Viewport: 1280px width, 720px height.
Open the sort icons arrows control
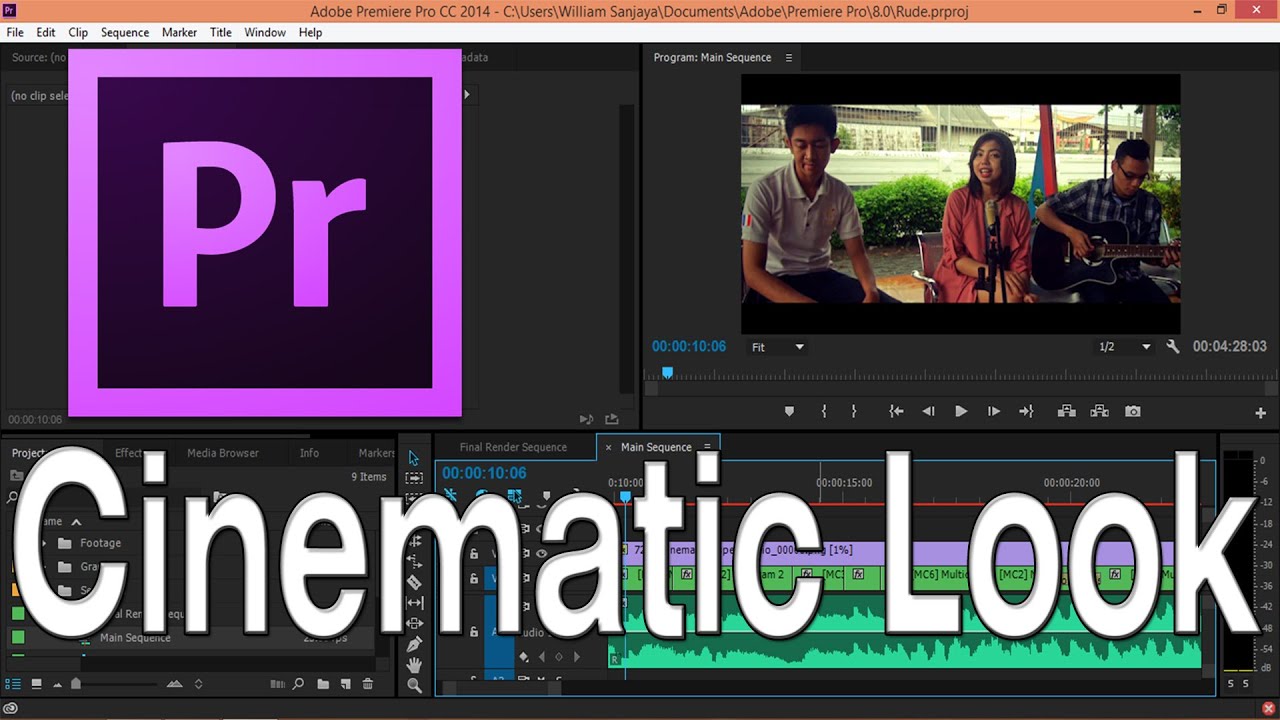point(198,684)
